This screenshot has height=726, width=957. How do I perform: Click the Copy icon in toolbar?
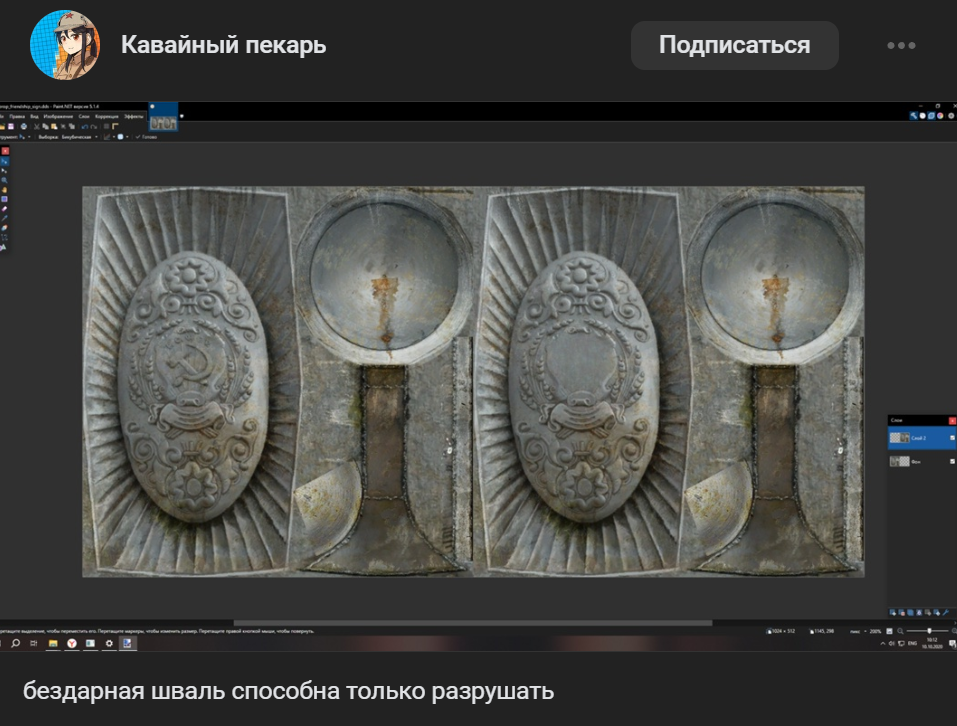[x=45, y=126]
